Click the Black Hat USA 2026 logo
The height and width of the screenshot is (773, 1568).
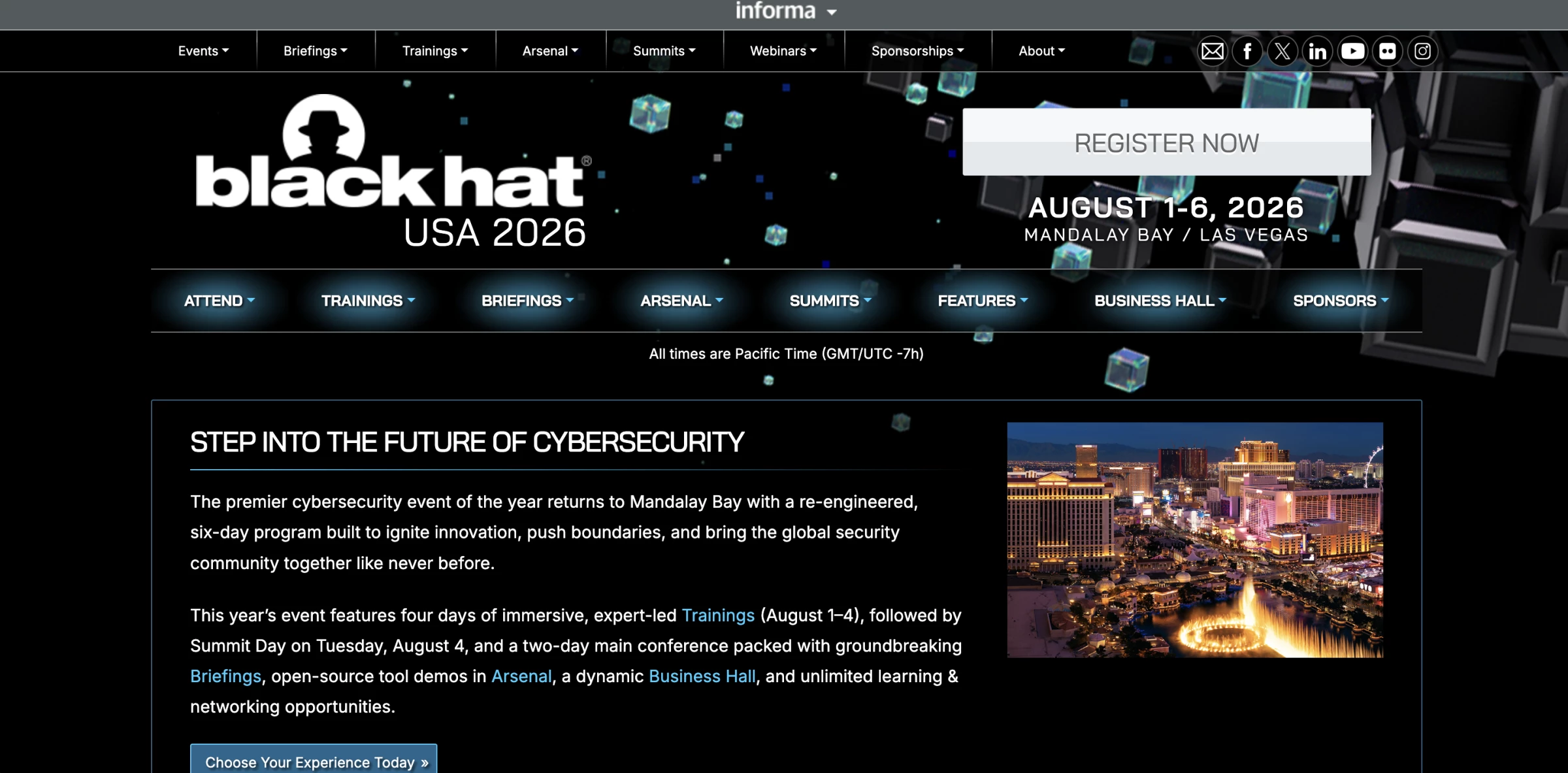click(x=393, y=171)
